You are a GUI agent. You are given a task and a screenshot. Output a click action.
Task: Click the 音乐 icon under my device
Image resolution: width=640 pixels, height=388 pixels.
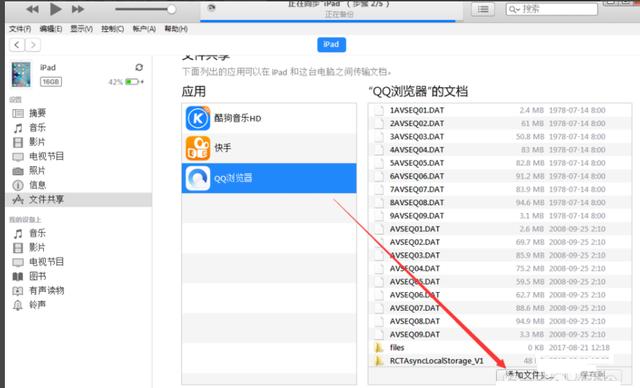pos(18,233)
